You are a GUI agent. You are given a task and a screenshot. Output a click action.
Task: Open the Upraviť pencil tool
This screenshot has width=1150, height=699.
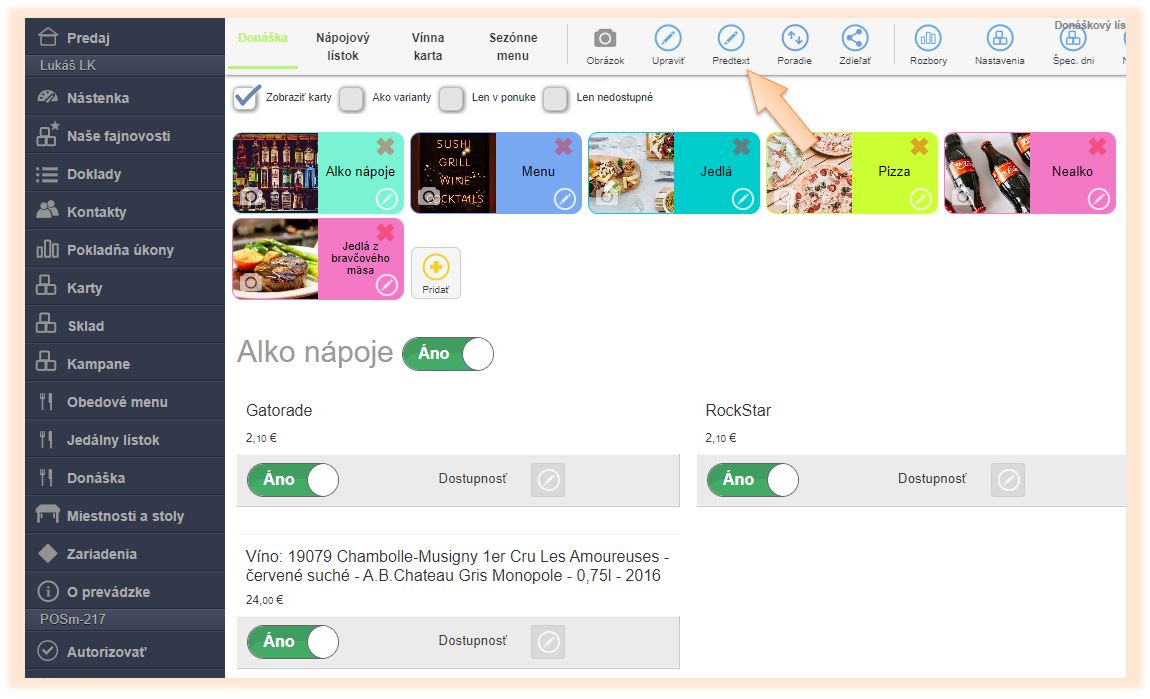[667, 38]
